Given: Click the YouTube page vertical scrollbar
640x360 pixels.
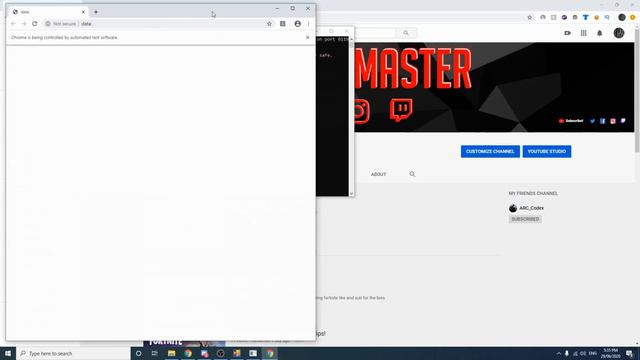Looking at the screenshot, I should [x=637, y=90].
